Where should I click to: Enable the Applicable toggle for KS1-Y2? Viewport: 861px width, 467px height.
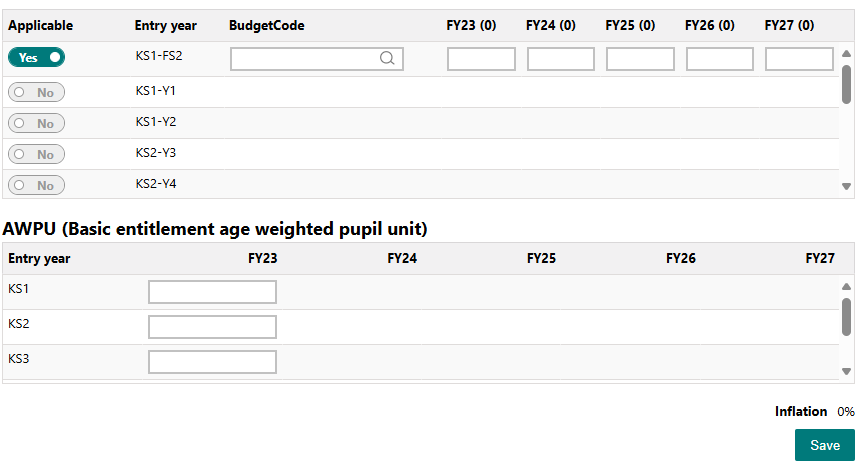pos(36,123)
